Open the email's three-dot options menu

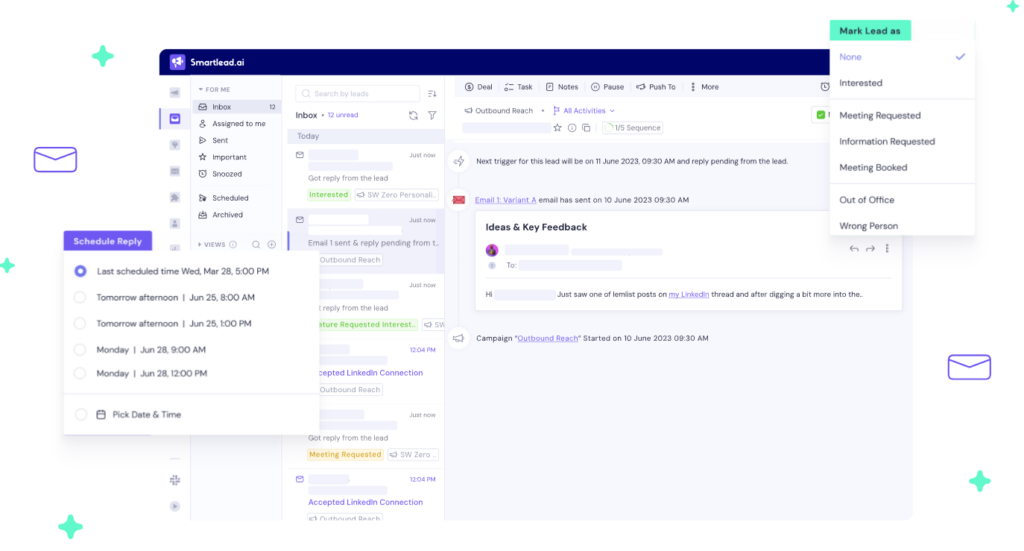click(887, 249)
